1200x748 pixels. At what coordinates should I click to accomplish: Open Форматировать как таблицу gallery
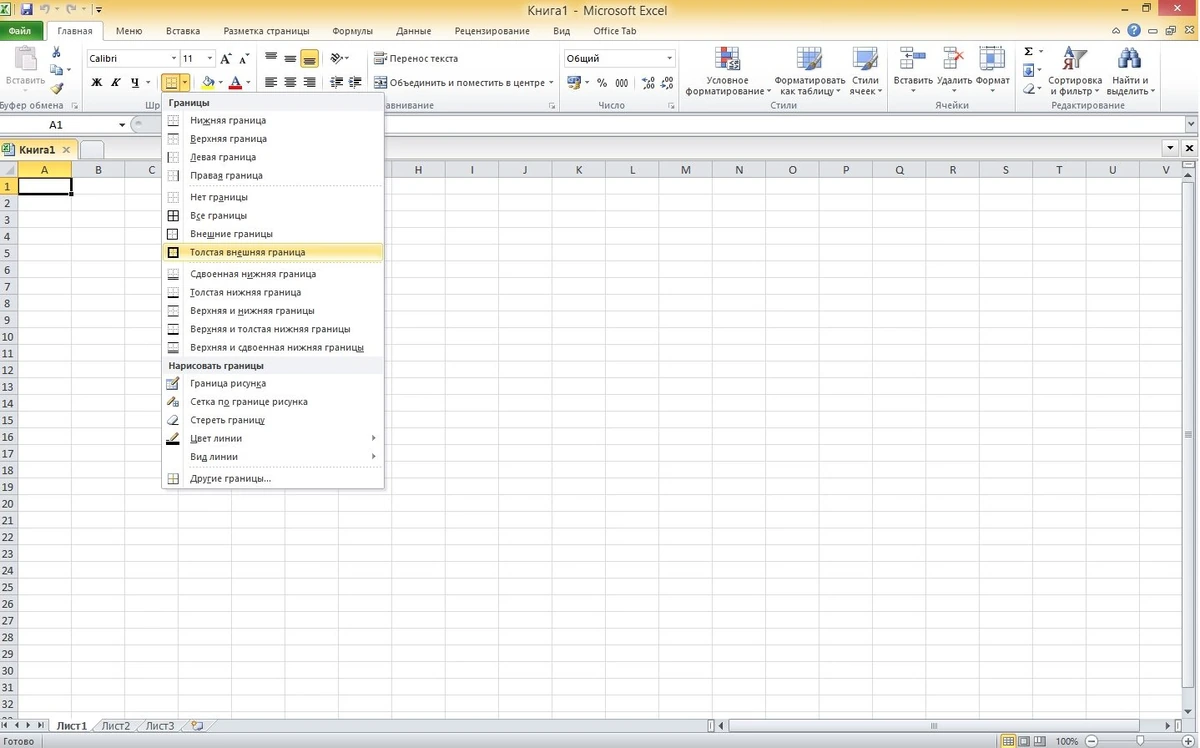tap(809, 71)
